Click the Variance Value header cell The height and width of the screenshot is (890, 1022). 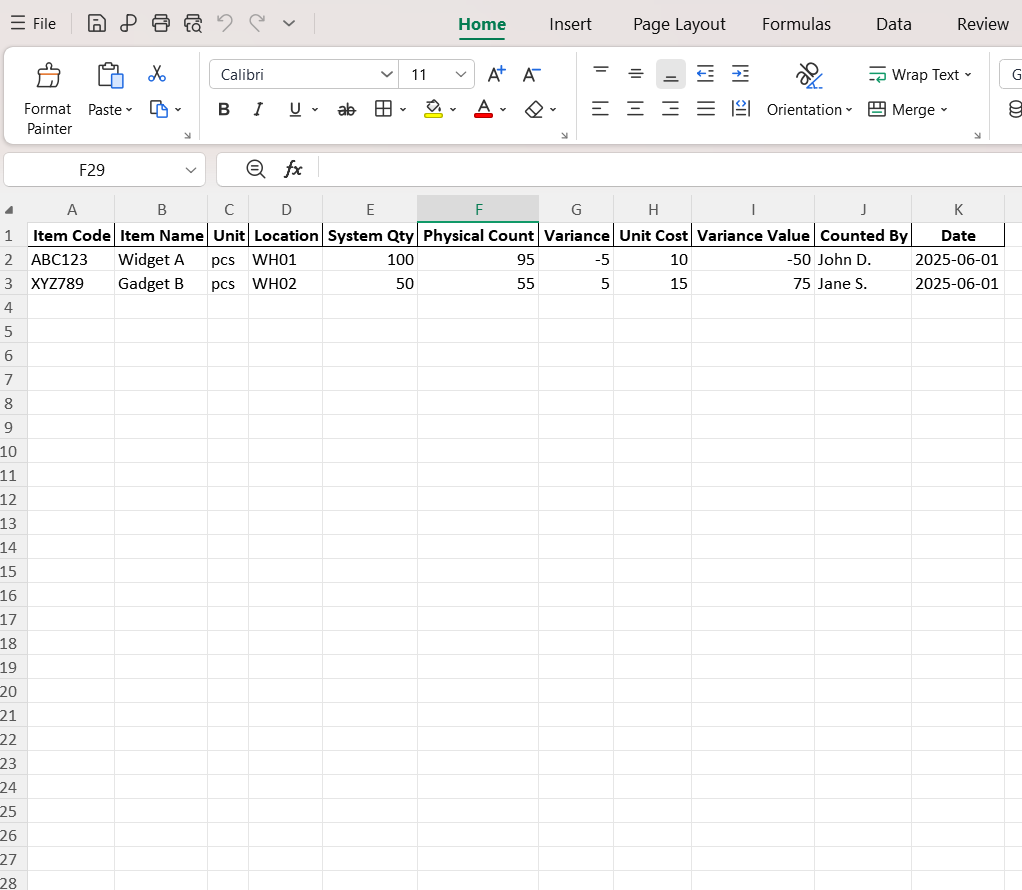tap(753, 235)
